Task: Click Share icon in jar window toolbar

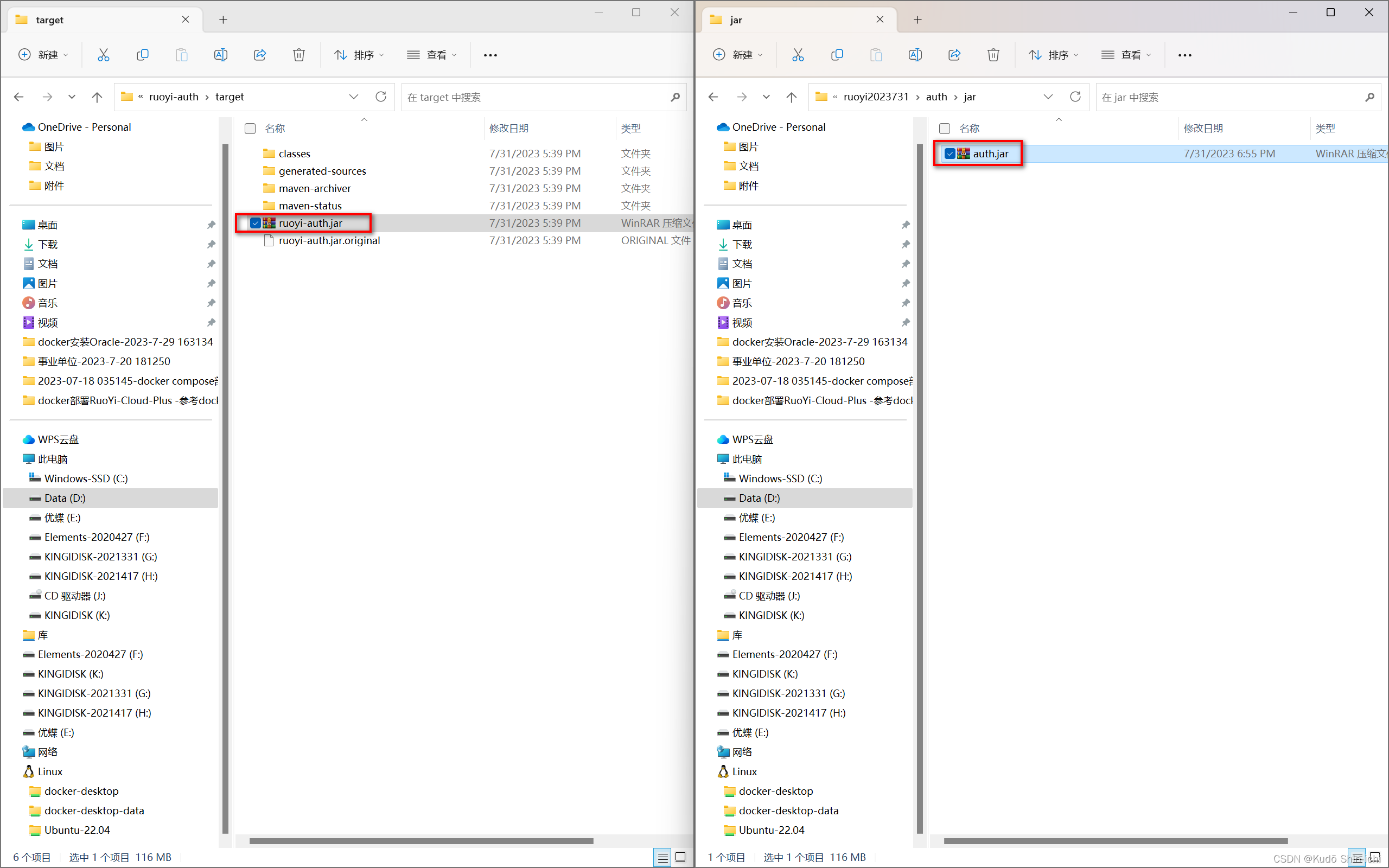Action: pos(954,55)
